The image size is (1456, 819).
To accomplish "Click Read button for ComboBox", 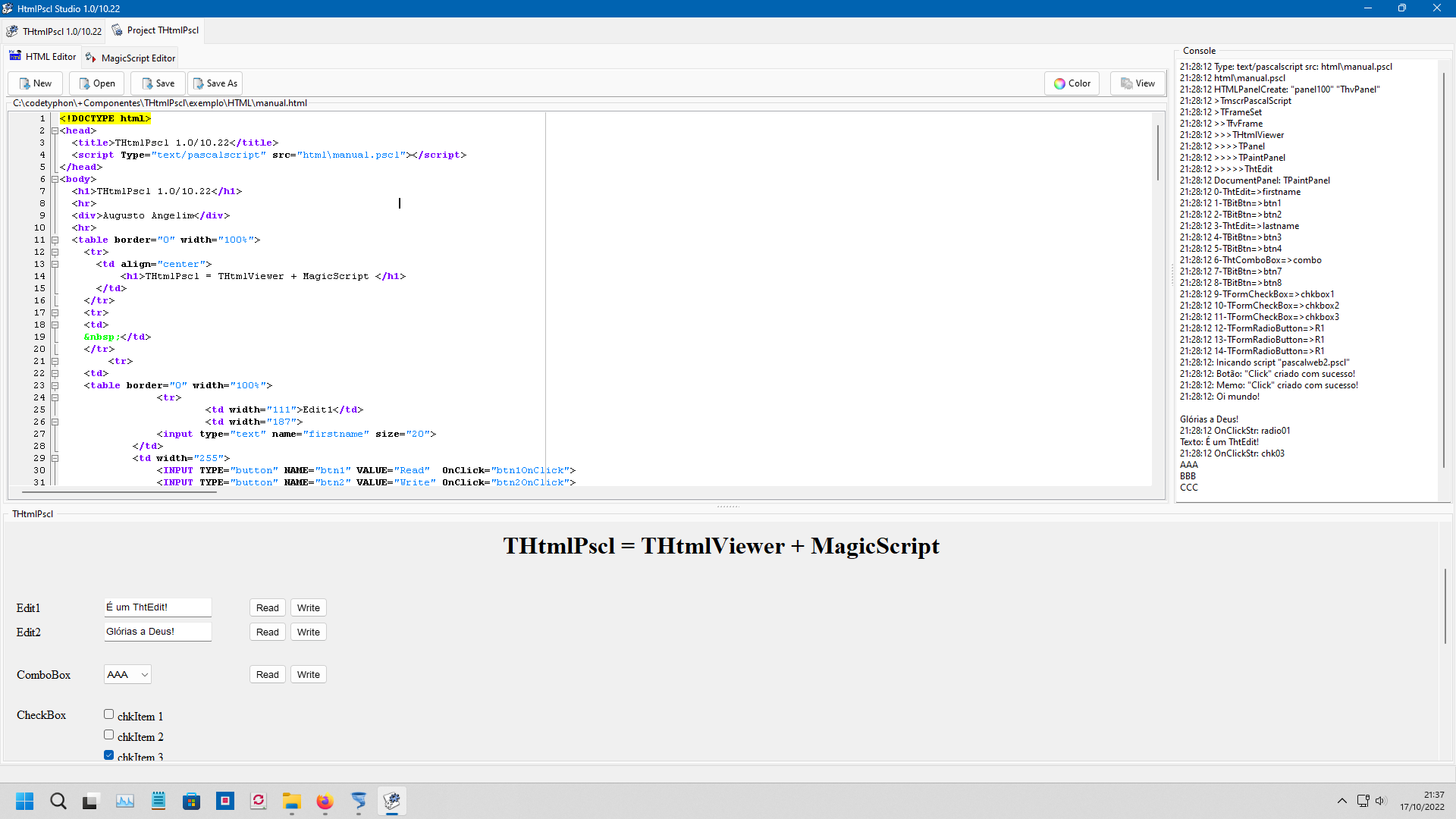I will tap(267, 674).
